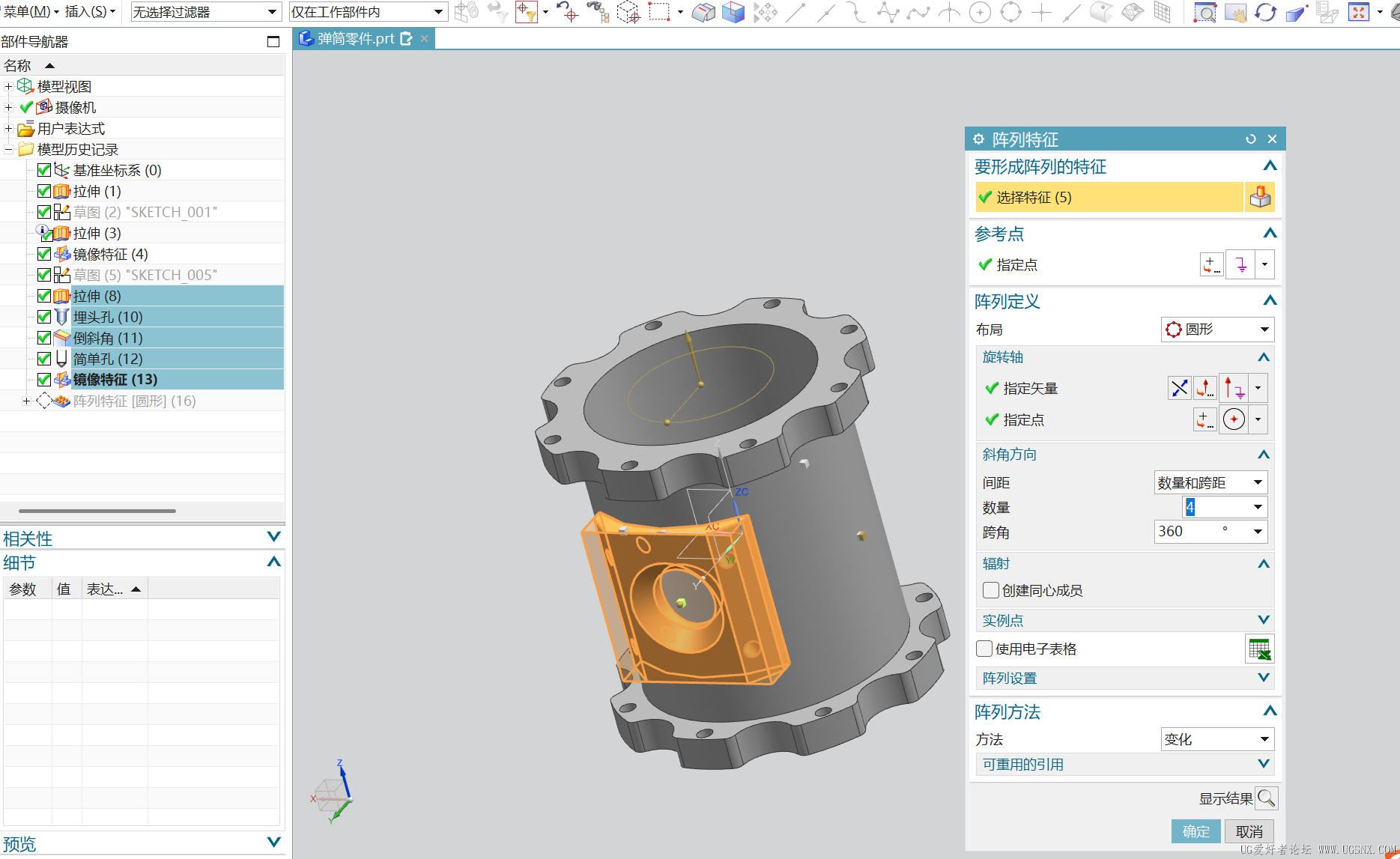The image size is (1400, 859).
Task: Click the blue cube edge display icon
Action: click(x=733, y=12)
